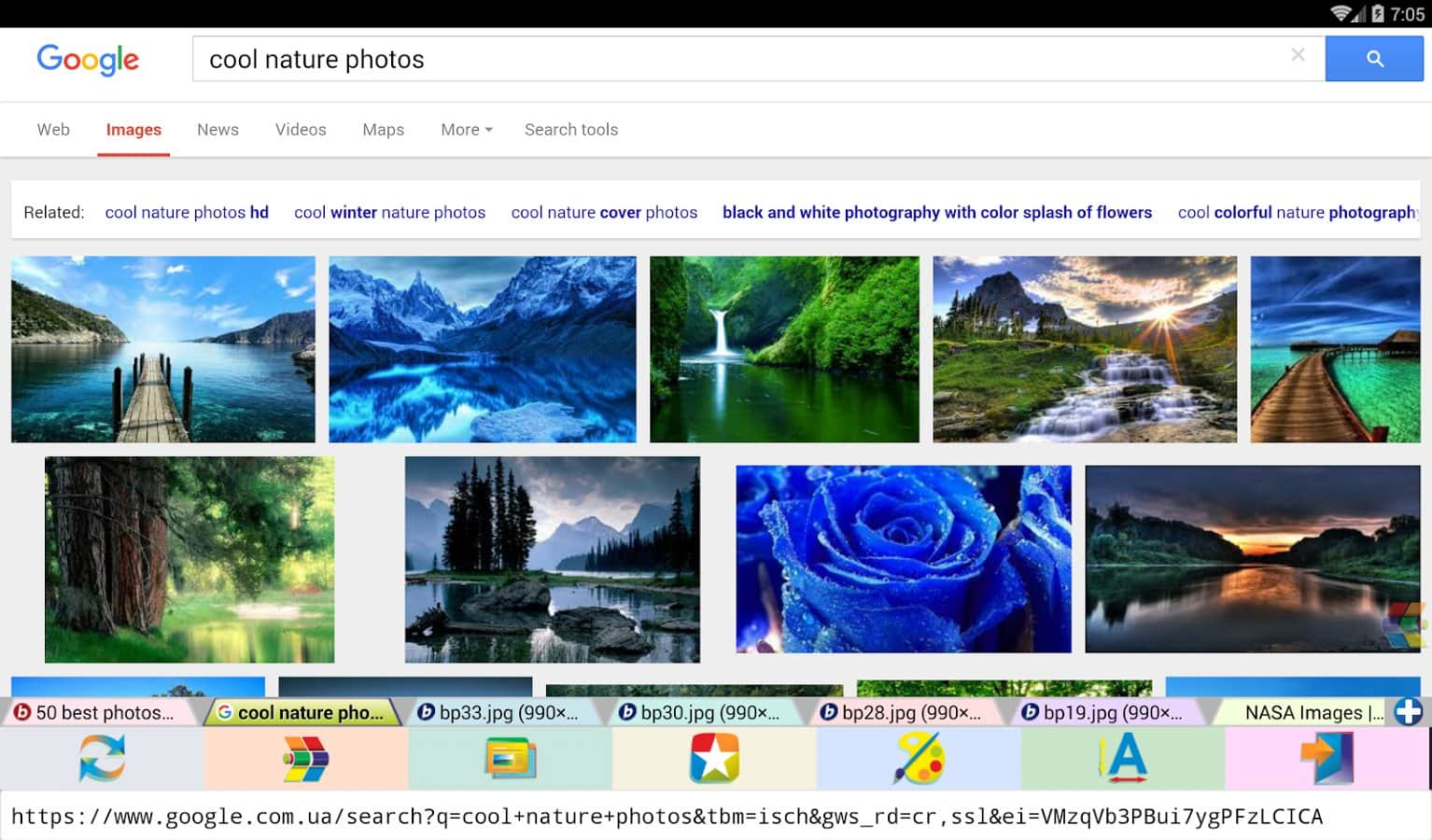The image size is (1432, 840).
Task: Tap the refresh arrows icon in bottom toolbar
Action: click(x=102, y=758)
